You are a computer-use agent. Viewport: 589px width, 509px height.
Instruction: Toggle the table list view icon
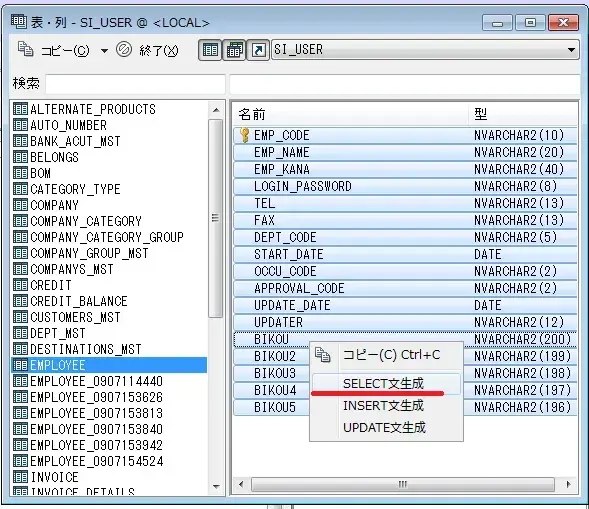pyautogui.click(x=210, y=50)
